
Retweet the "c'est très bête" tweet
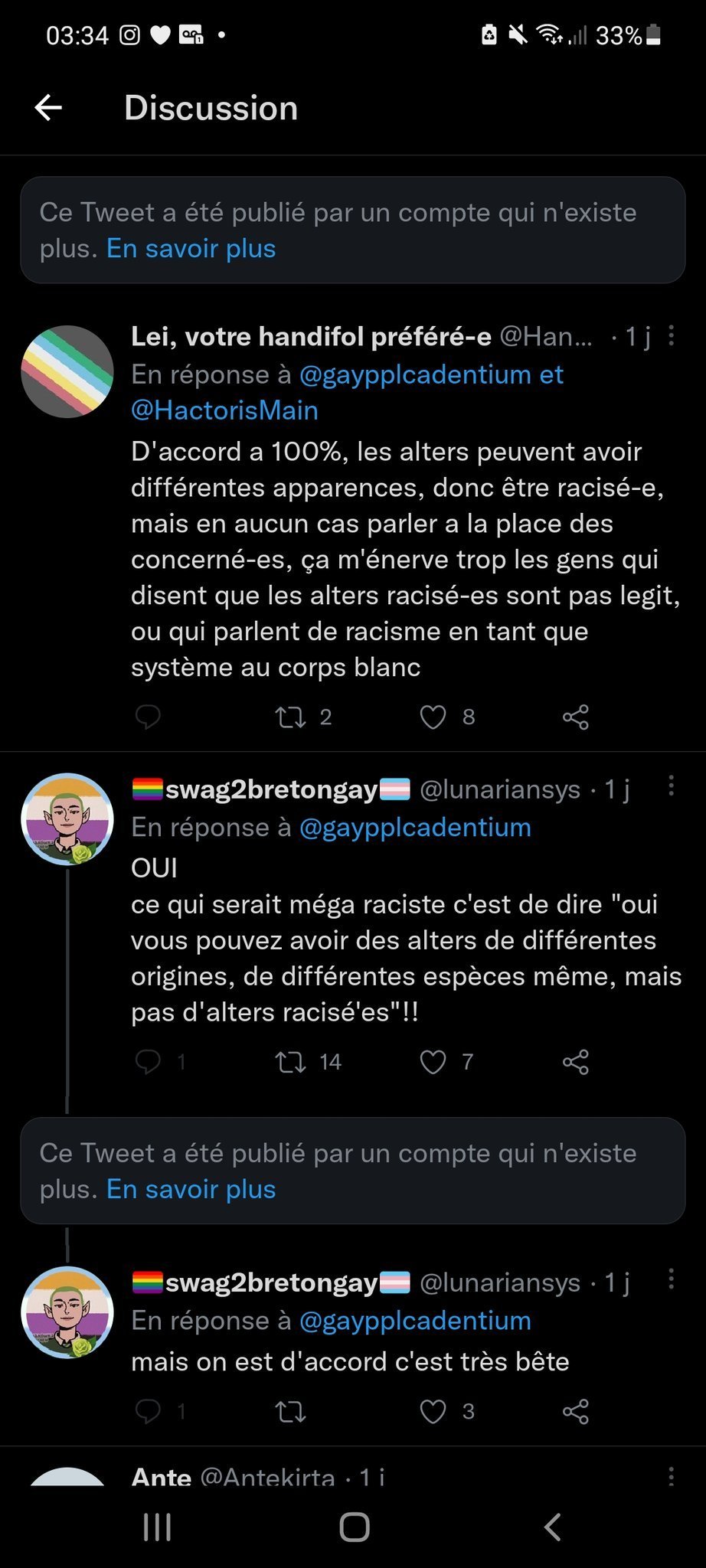click(291, 1411)
